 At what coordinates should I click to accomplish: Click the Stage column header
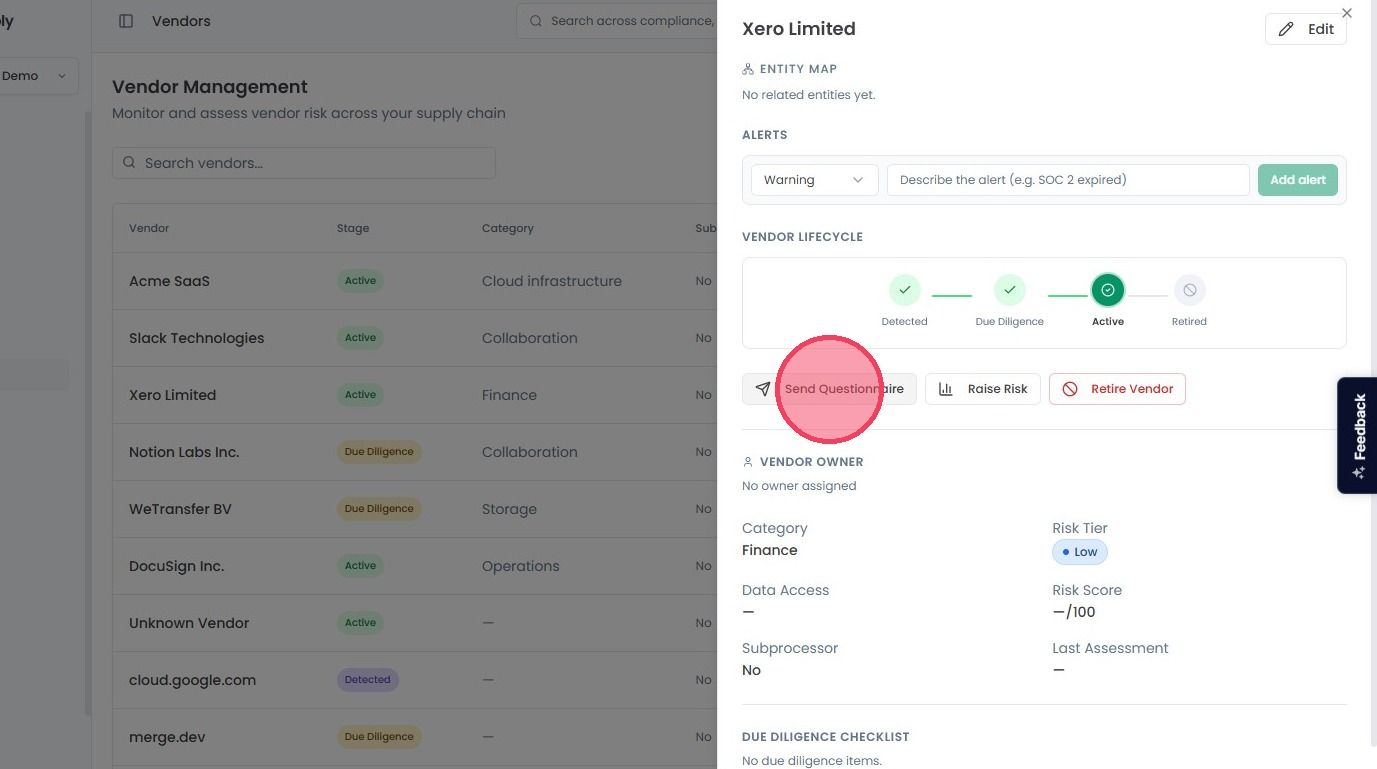(353, 228)
